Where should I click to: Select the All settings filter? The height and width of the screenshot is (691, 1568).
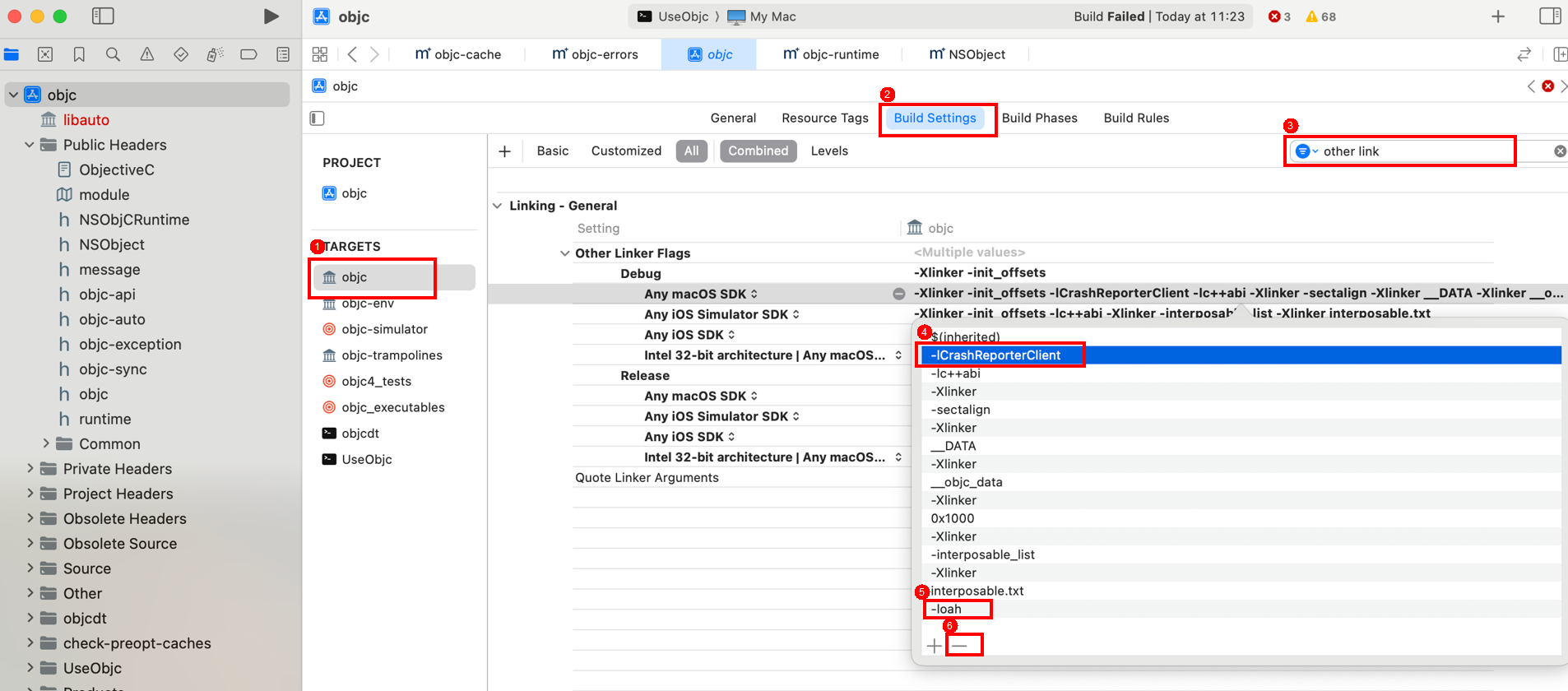click(x=692, y=151)
